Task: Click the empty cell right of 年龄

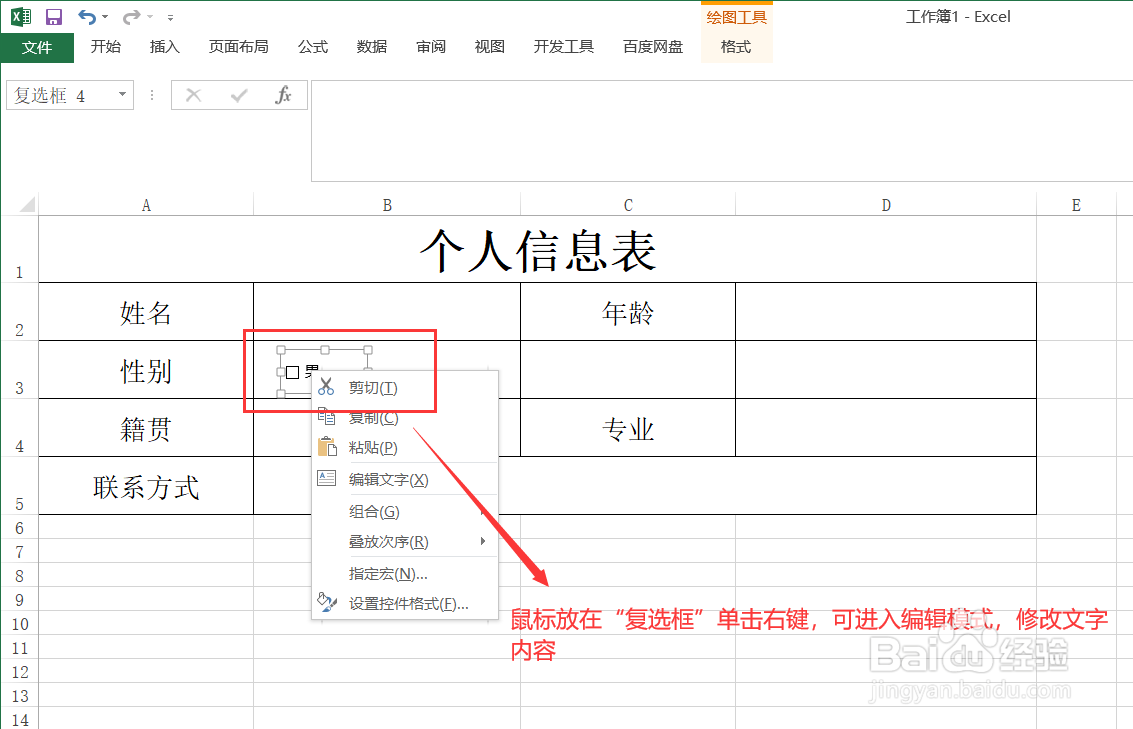Action: click(x=886, y=312)
